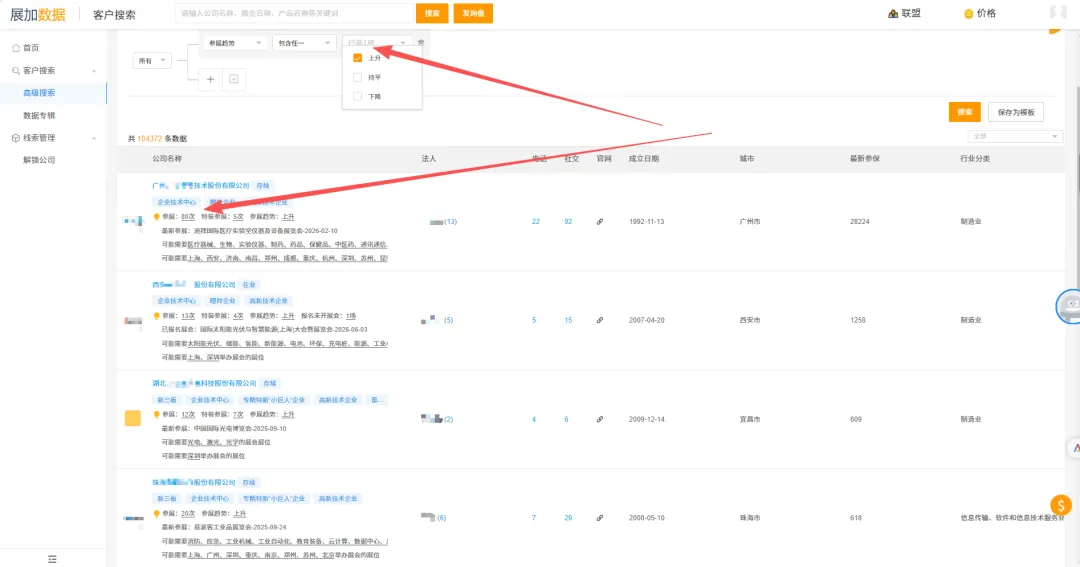Open 首页 home icon in sidebar
This screenshot has width=1080, height=567.
16,48
